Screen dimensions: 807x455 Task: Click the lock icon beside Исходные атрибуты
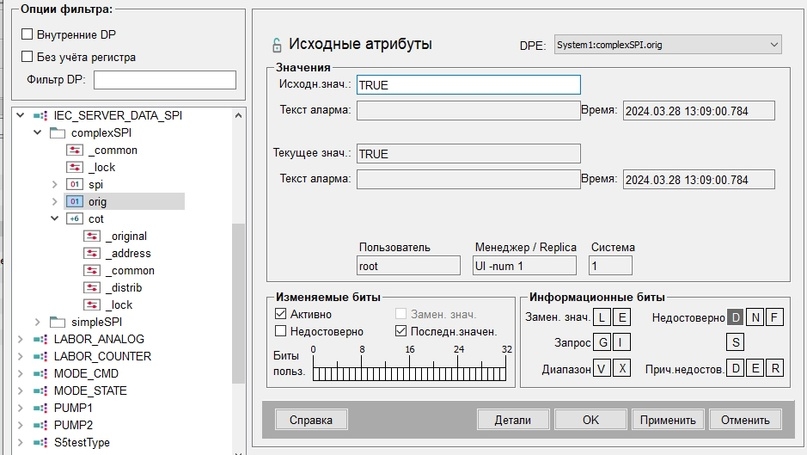(277, 45)
